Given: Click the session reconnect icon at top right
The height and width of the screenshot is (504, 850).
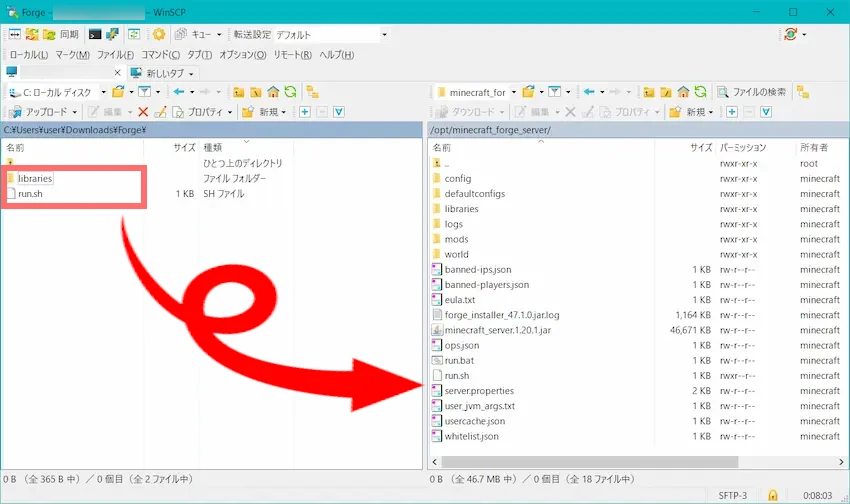Looking at the screenshot, I should (790, 35).
